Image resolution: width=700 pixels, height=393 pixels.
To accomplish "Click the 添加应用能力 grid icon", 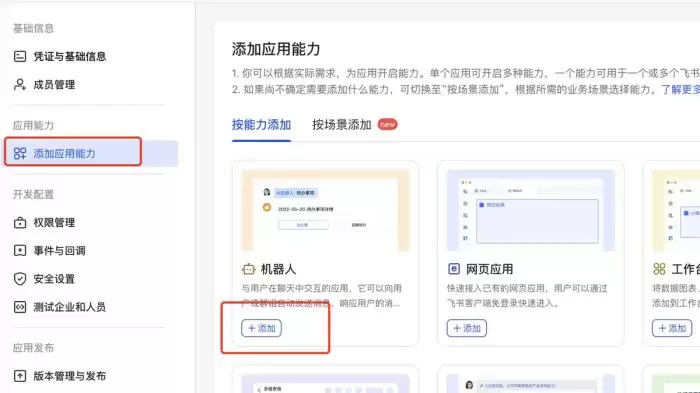I will click(x=20, y=154).
